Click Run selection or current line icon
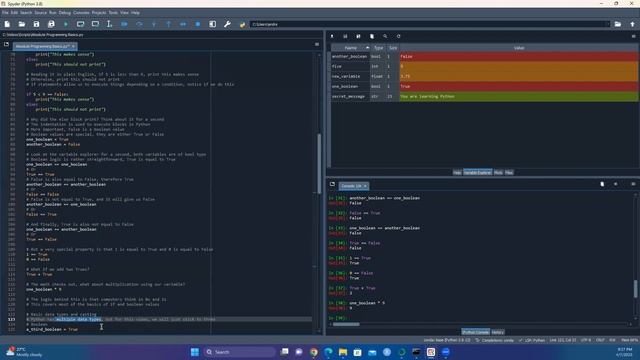Image resolution: width=640 pixels, height=360 pixels. click(x=109, y=24)
